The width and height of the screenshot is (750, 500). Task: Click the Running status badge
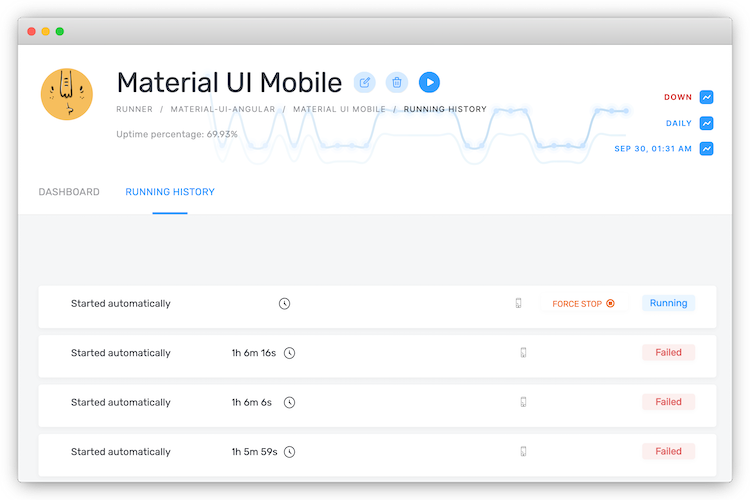click(x=668, y=303)
